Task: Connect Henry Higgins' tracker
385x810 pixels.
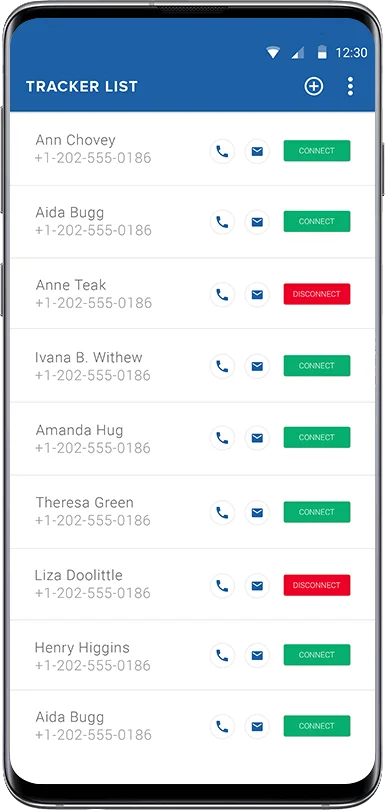Action: point(317,655)
